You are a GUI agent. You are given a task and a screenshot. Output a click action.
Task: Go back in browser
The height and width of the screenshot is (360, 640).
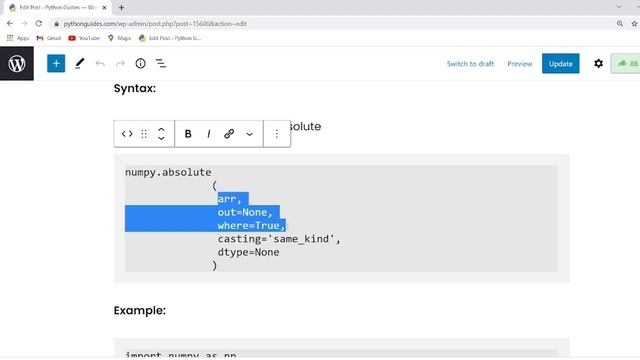click(x=10, y=24)
